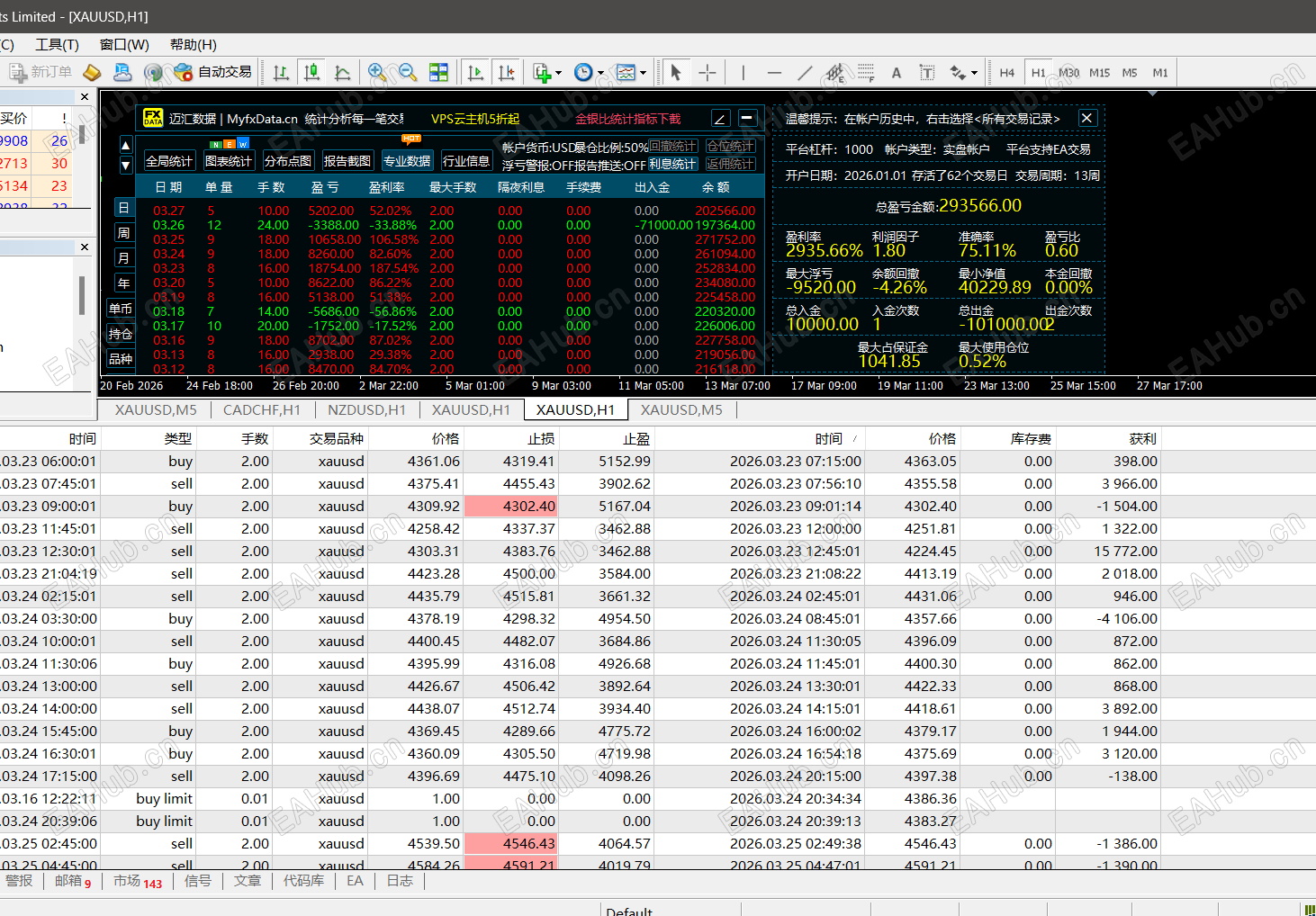The image size is (1316, 916).
Task: Pick the trendline drawing tool
Action: pos(805,73)
